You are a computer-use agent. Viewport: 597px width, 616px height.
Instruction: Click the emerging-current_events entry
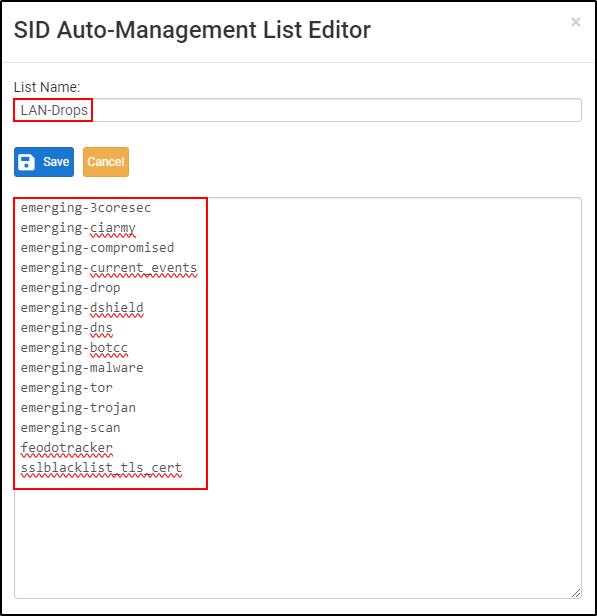tap(108, 268)
